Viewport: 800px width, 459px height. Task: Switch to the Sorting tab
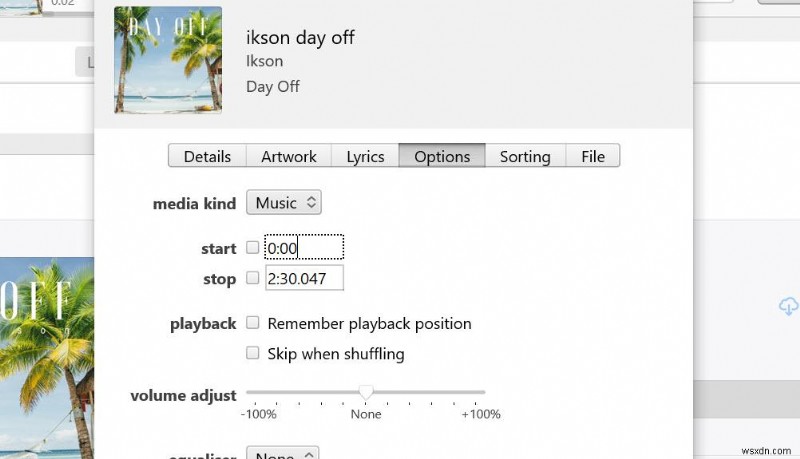pyautogui.click(x=525, y=156)
